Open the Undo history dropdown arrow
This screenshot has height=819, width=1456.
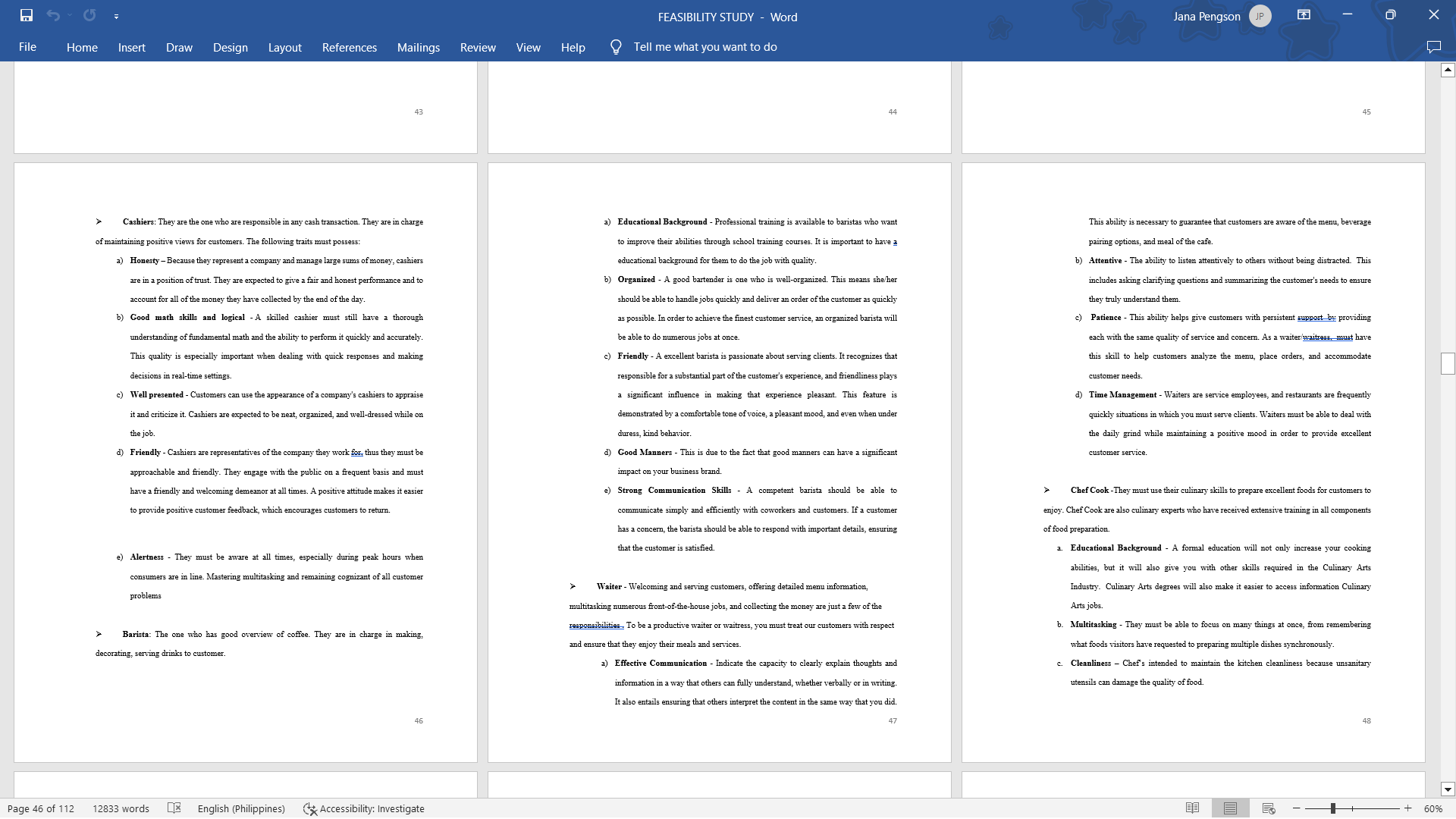point(70,15)
